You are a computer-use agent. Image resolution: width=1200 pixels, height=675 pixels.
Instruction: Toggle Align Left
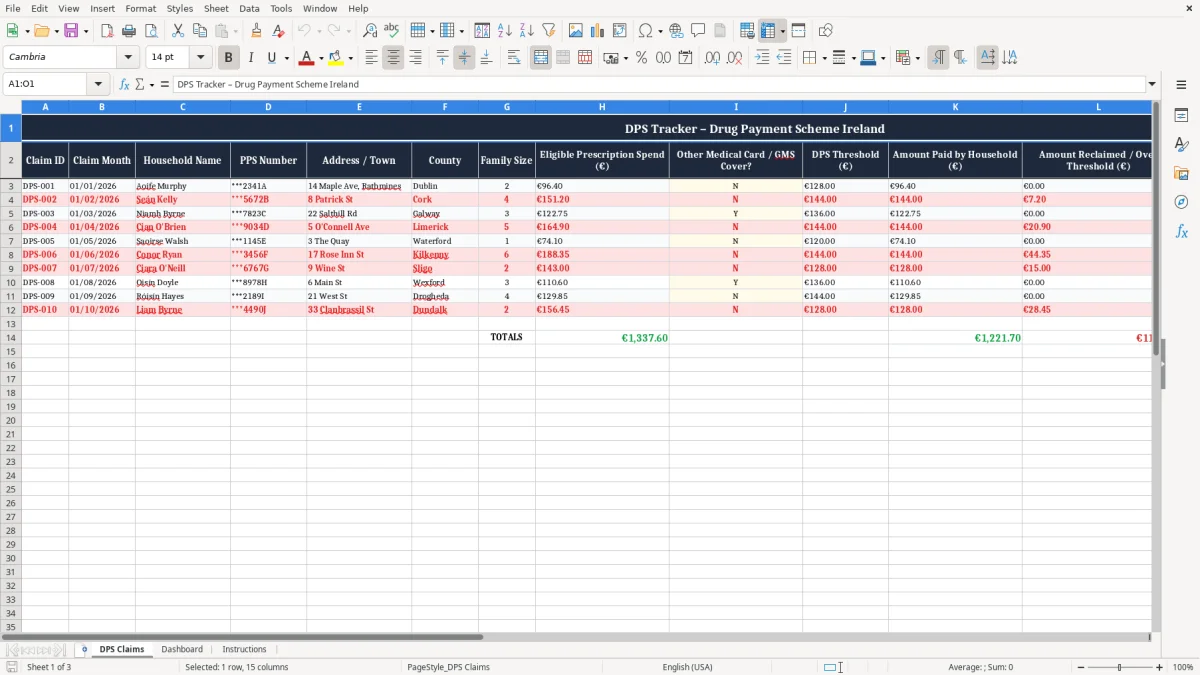pyautogui.click(x=371, y=58)
